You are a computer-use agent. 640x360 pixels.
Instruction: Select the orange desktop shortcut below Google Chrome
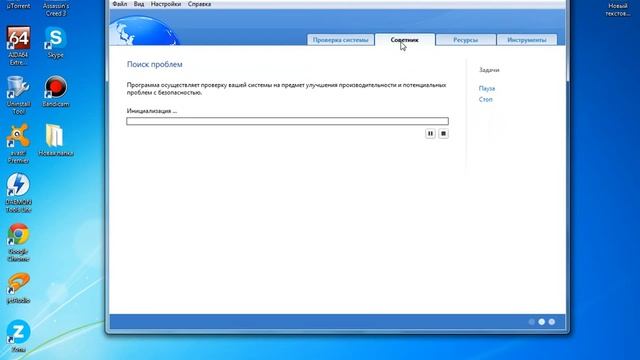click(18, 289)
